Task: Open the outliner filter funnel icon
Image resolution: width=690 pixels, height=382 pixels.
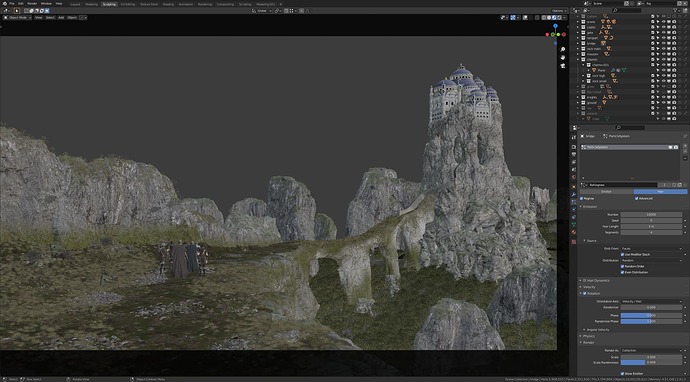Action: pos(676,11)
